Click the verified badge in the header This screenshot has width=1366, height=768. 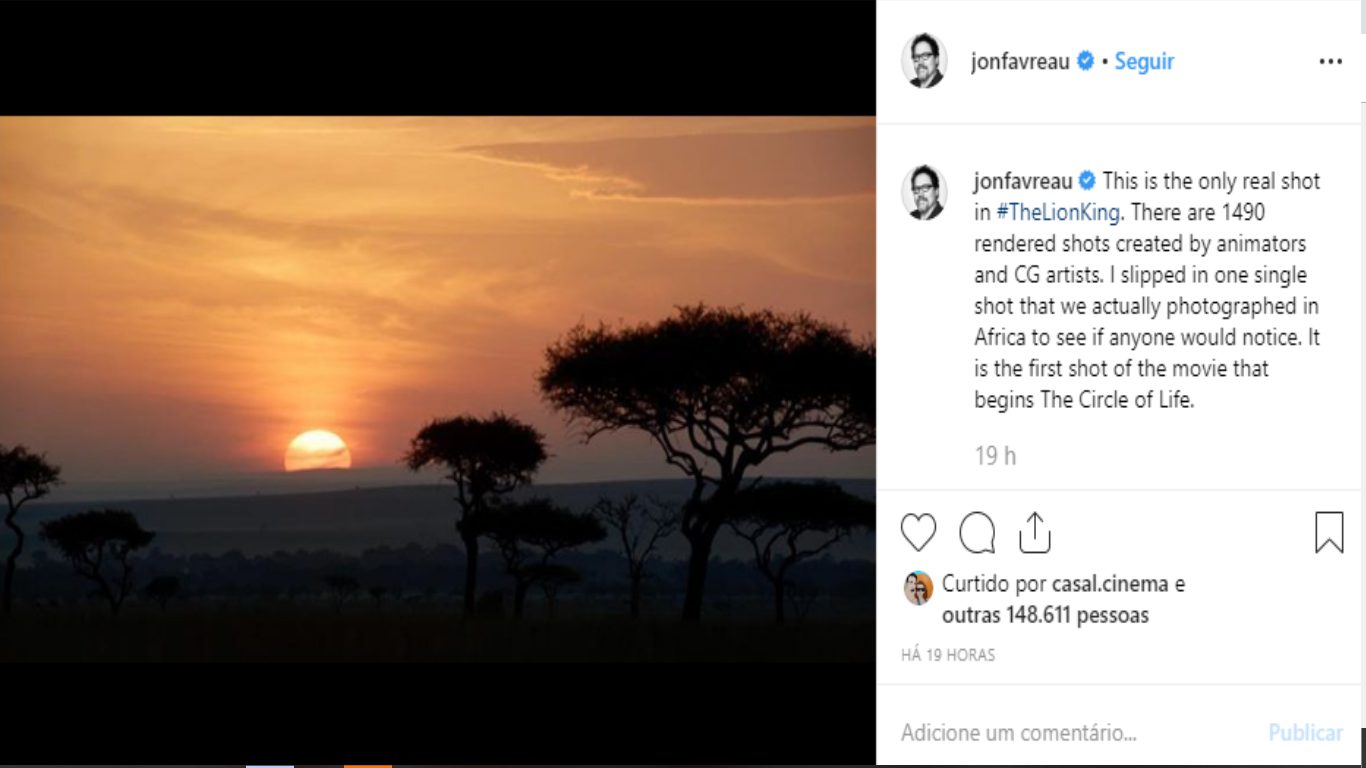[x=1085, y=61]
